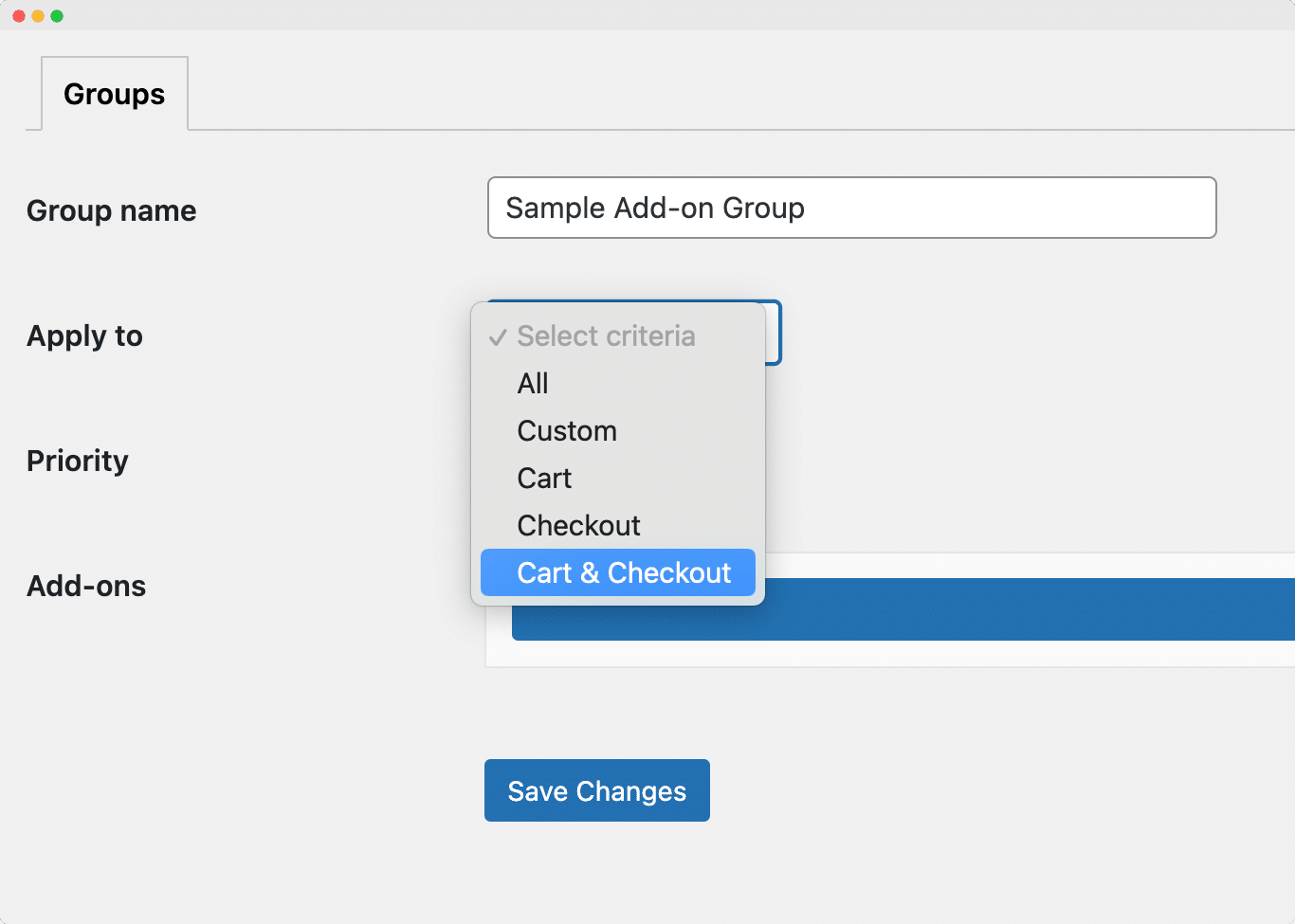The width and height of the screenshot is (1295, 924).
Task: Click the "Group name" label
Action: click(x=111, y=210)
